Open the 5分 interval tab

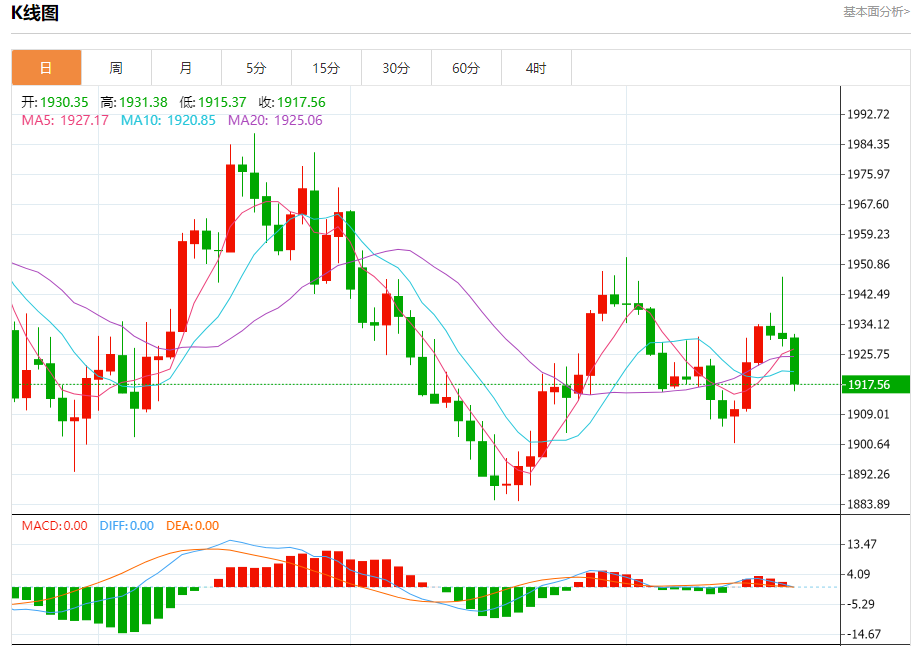[x=256, y=68]
